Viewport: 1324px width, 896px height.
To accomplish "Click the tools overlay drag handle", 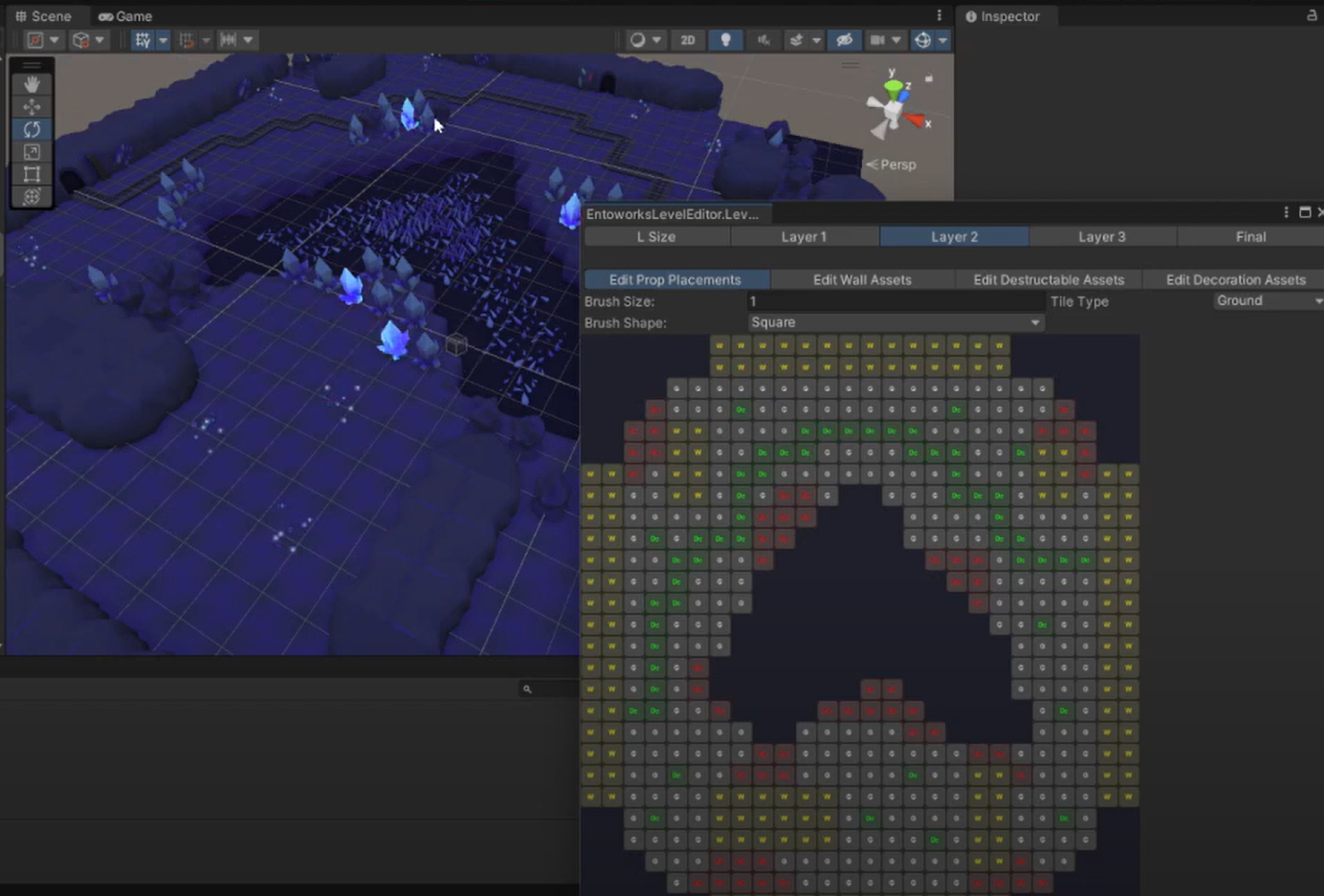I will (32, 65).
